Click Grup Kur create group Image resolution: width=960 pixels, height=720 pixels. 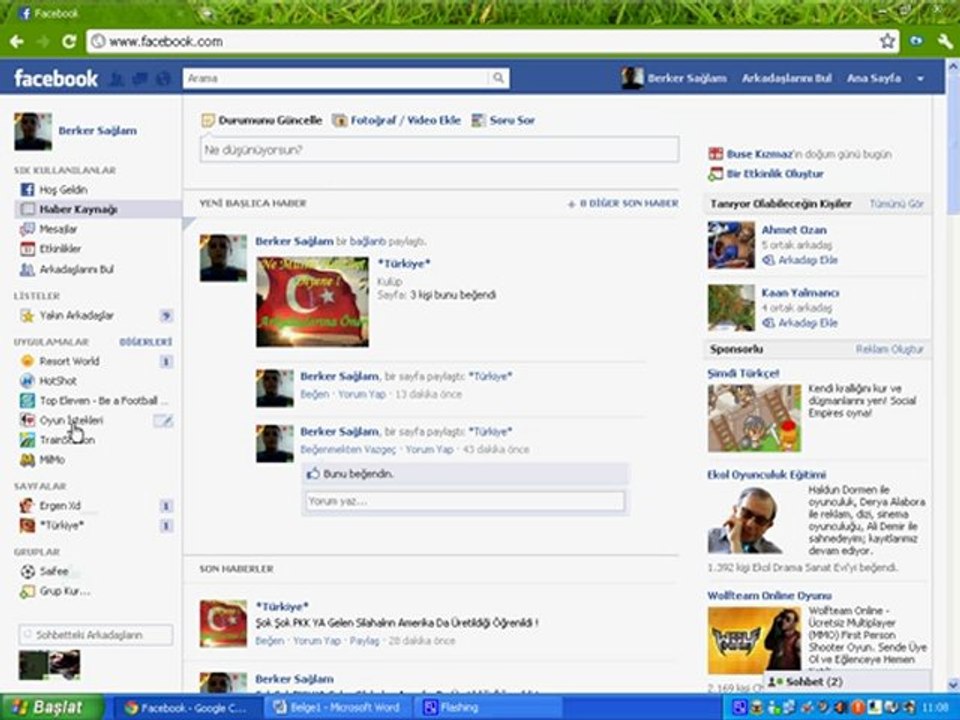[64, 591]
